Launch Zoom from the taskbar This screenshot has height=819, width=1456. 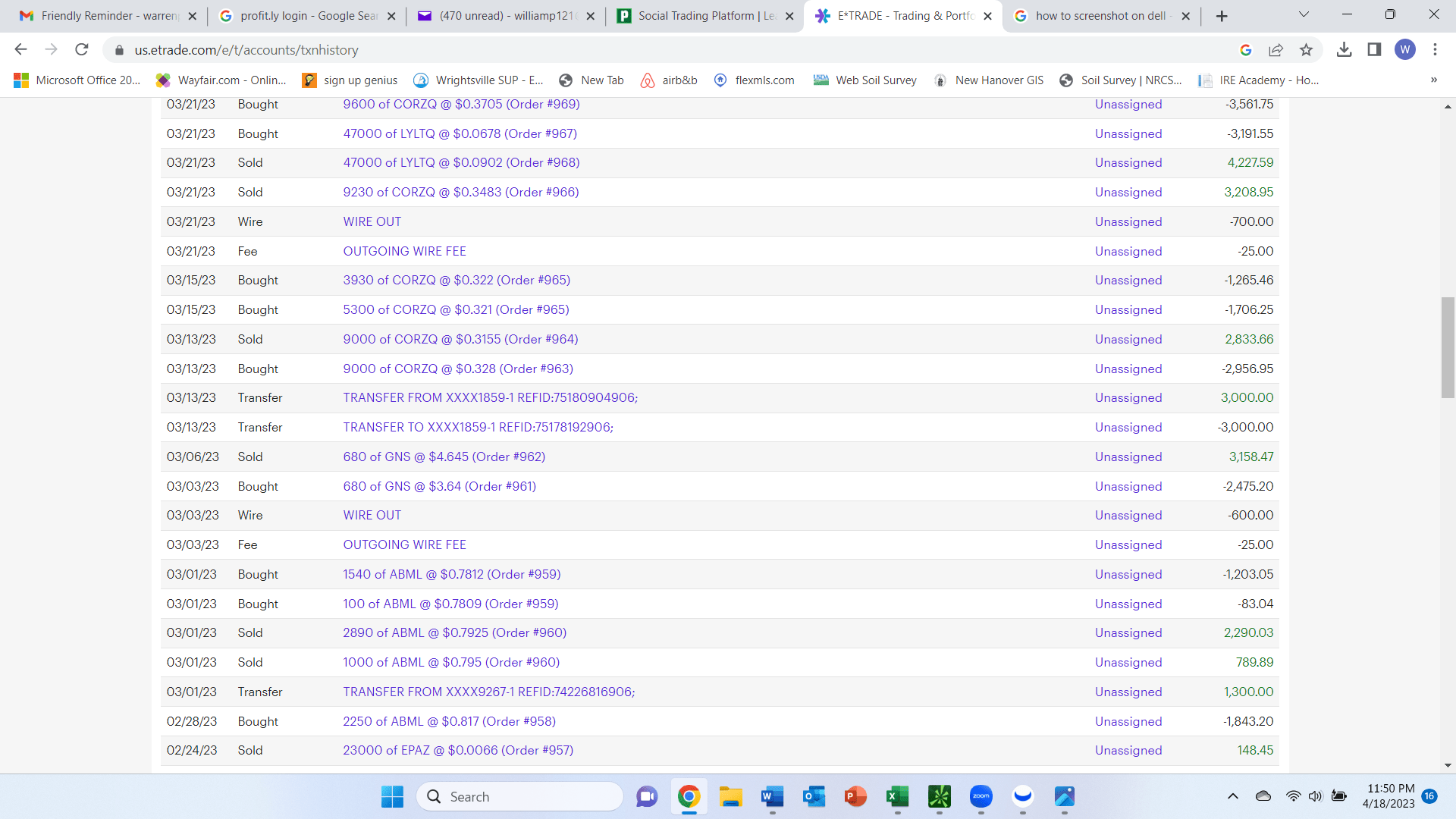coord(981,796)
